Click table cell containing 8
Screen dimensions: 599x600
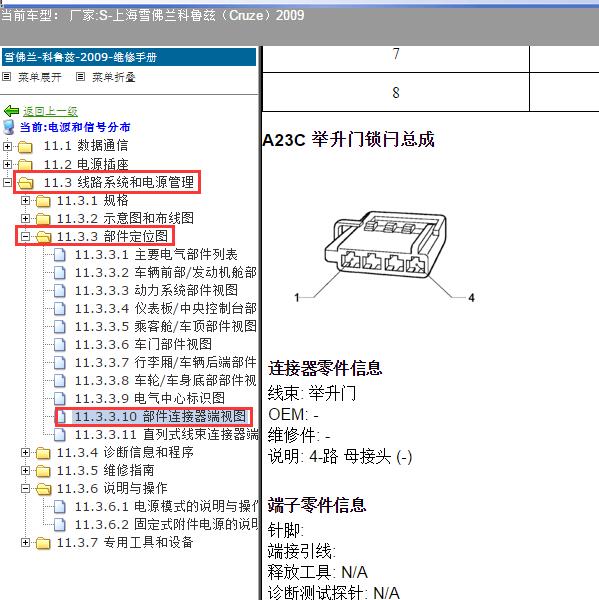pos(396,92)
